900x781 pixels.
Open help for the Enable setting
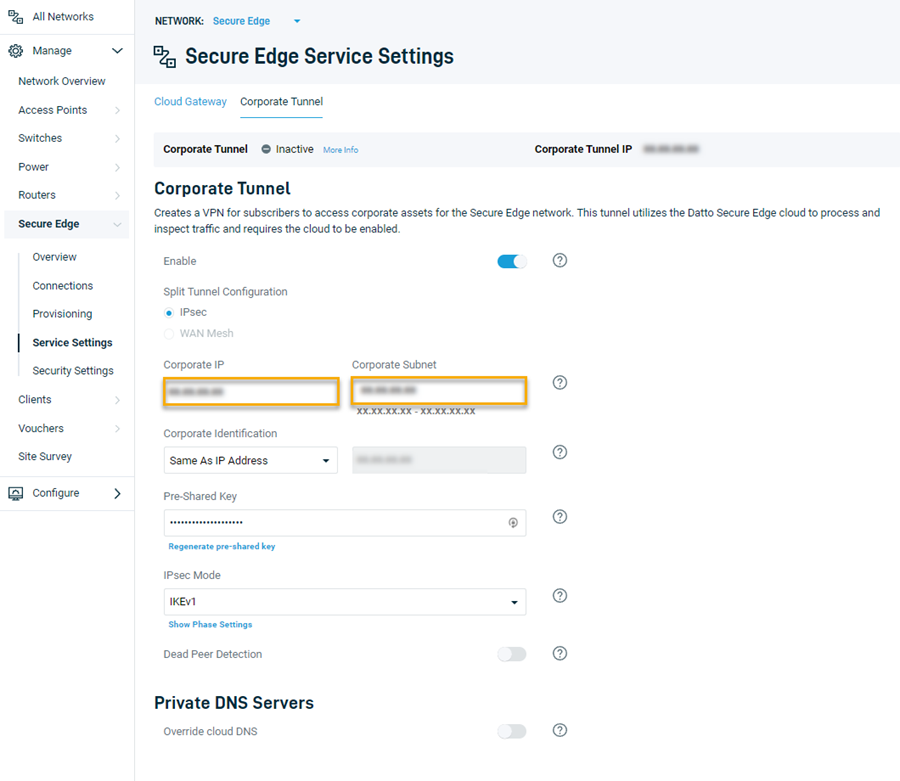560,261
